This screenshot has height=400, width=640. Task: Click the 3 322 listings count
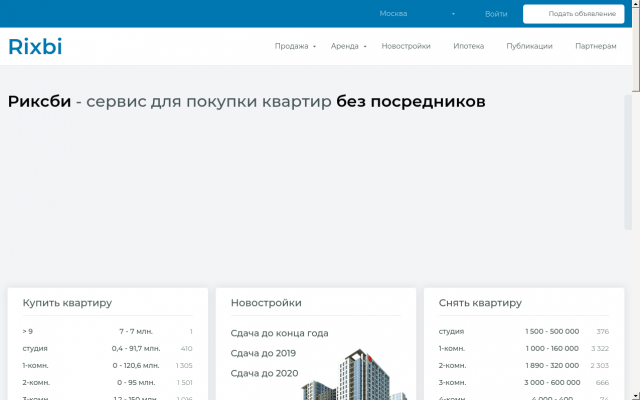600,349
